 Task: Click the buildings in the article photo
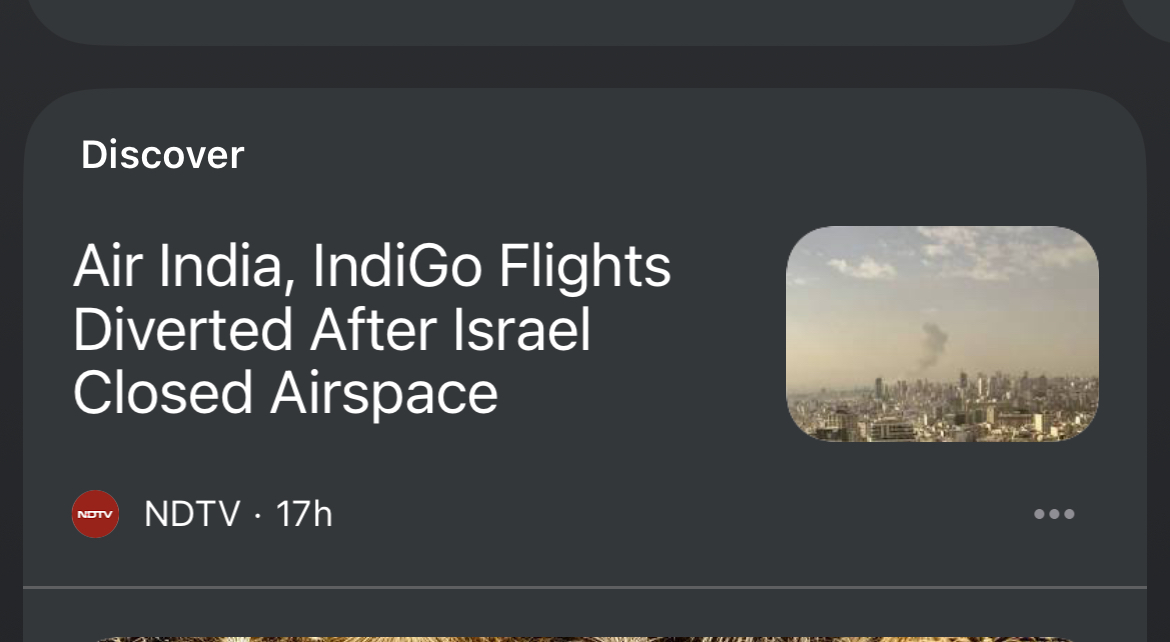click(x=940, y=410)
